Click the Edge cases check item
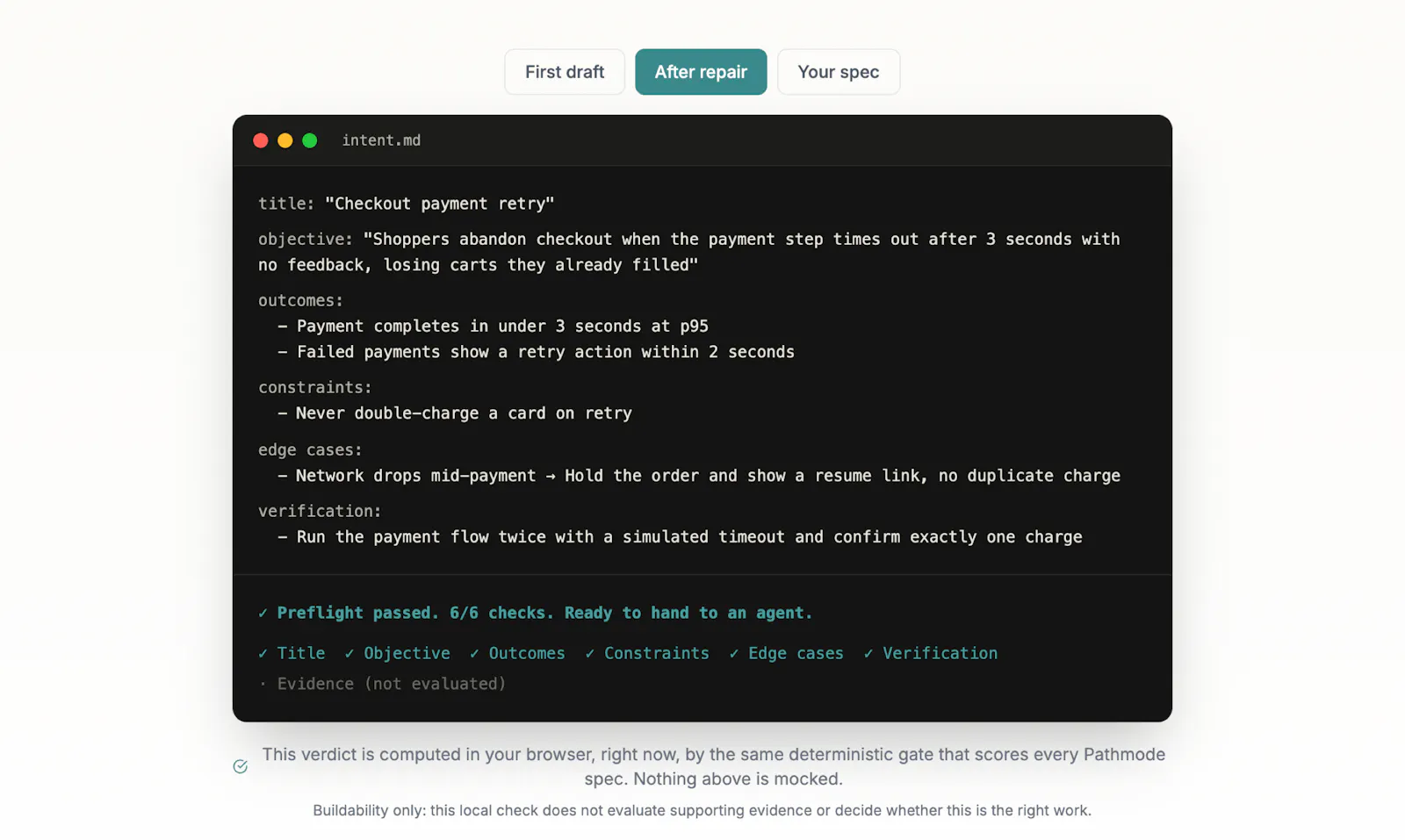 click(x=786, y=653)
